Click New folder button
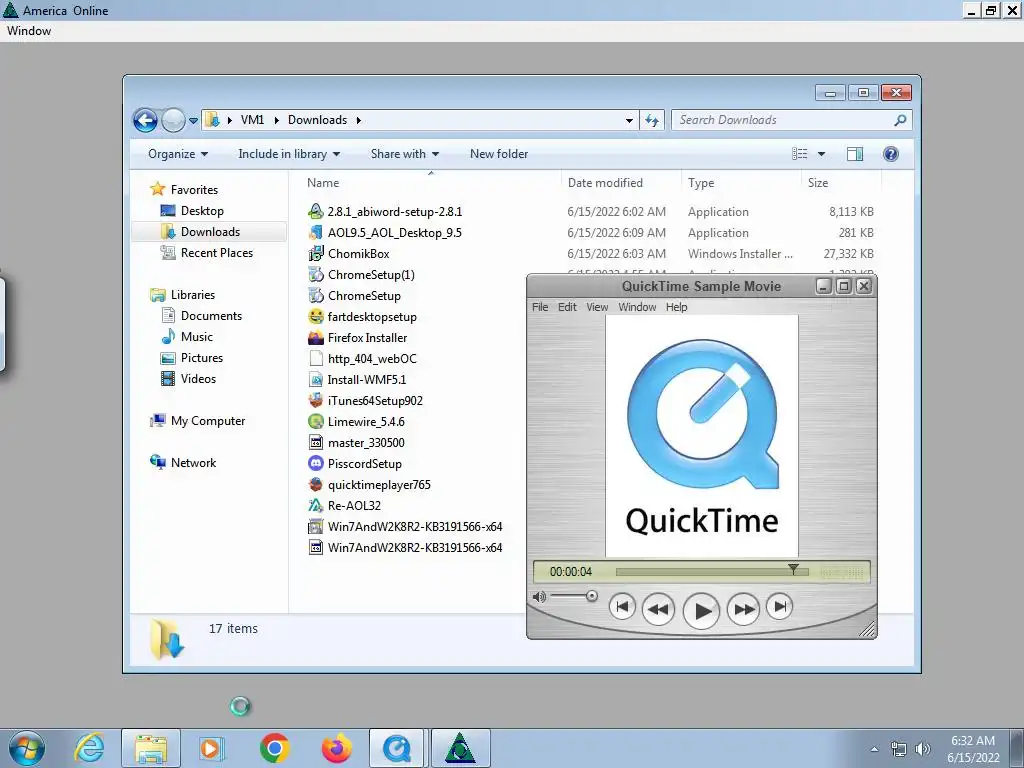The height and width of the screenshot is (768, 1024). [499, 154]
